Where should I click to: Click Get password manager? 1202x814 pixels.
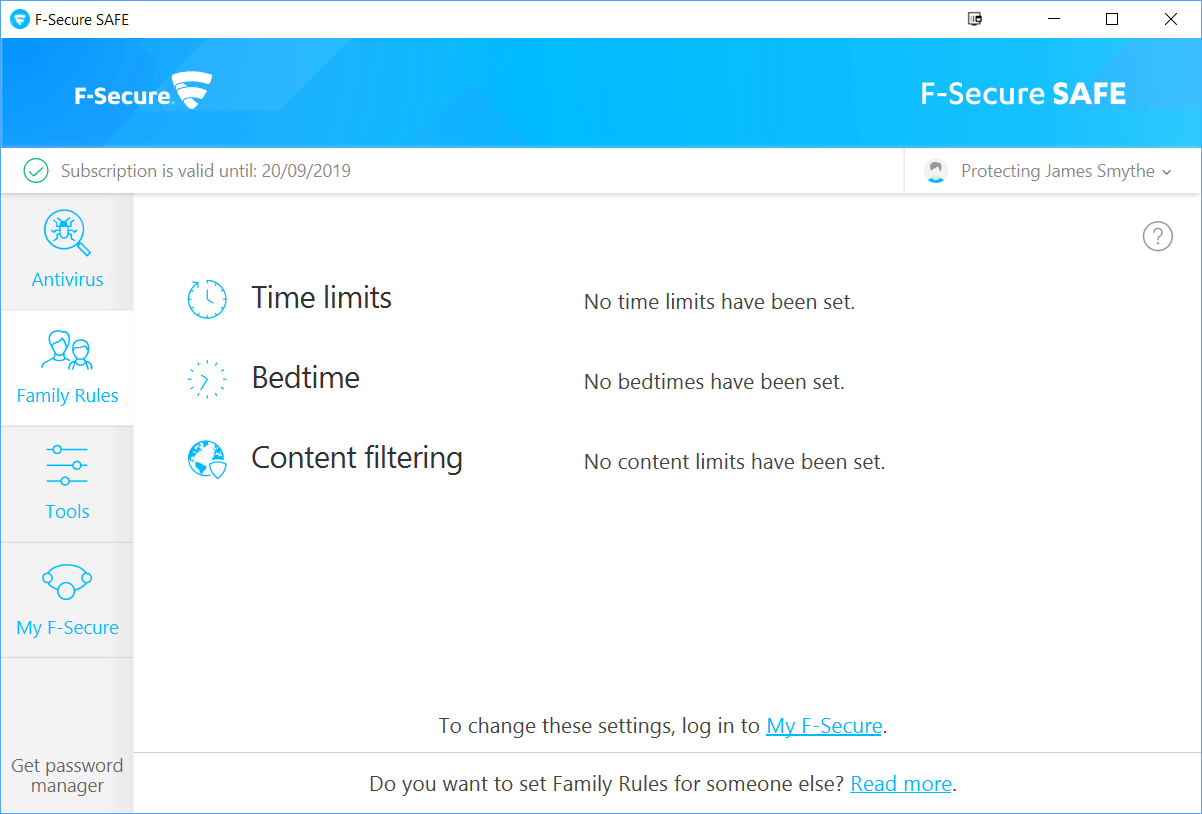pyautogui.click(x=67, y=775)
